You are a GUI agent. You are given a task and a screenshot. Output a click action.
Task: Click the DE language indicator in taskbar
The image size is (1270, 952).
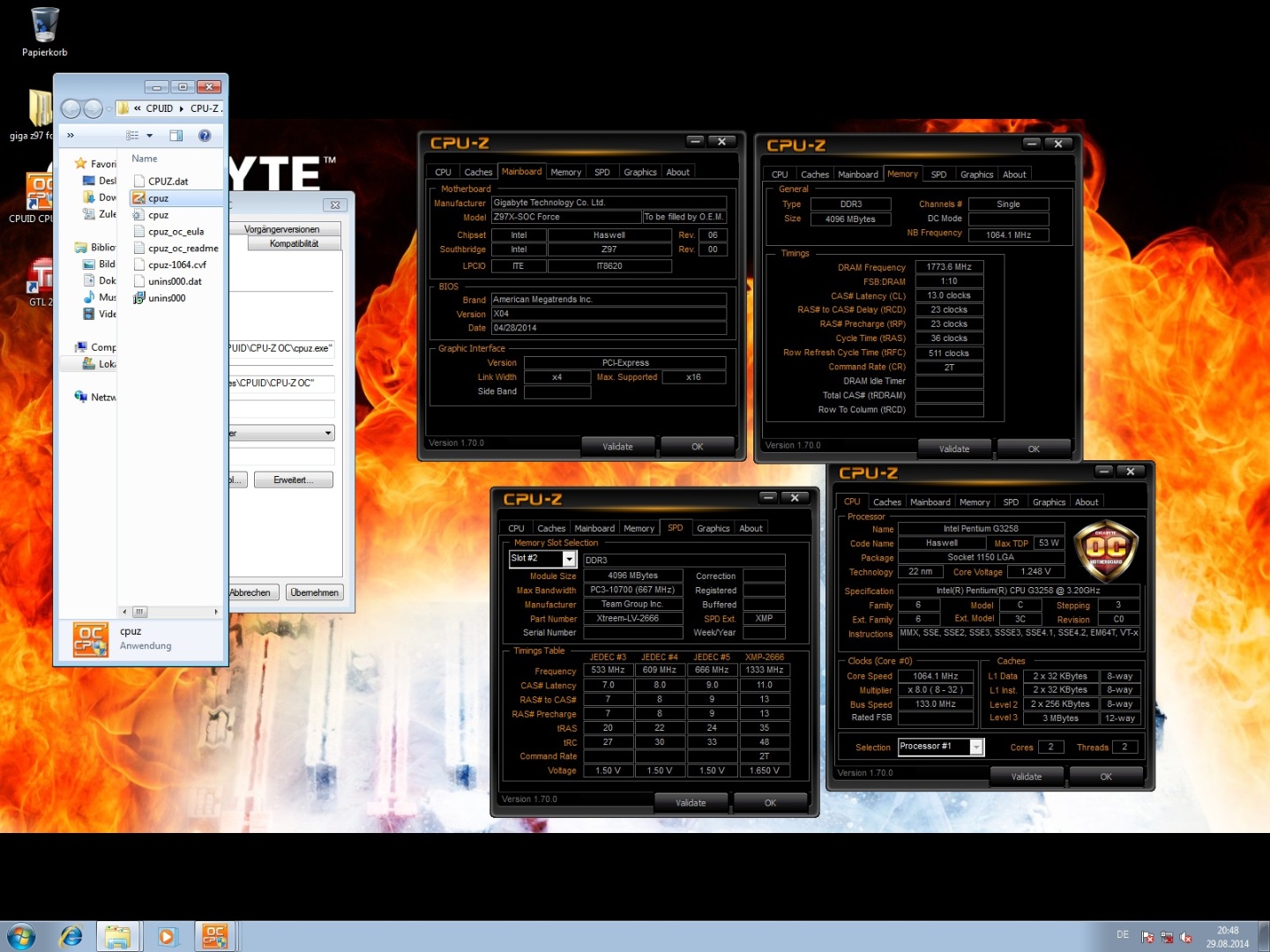tap(1123, 935)
